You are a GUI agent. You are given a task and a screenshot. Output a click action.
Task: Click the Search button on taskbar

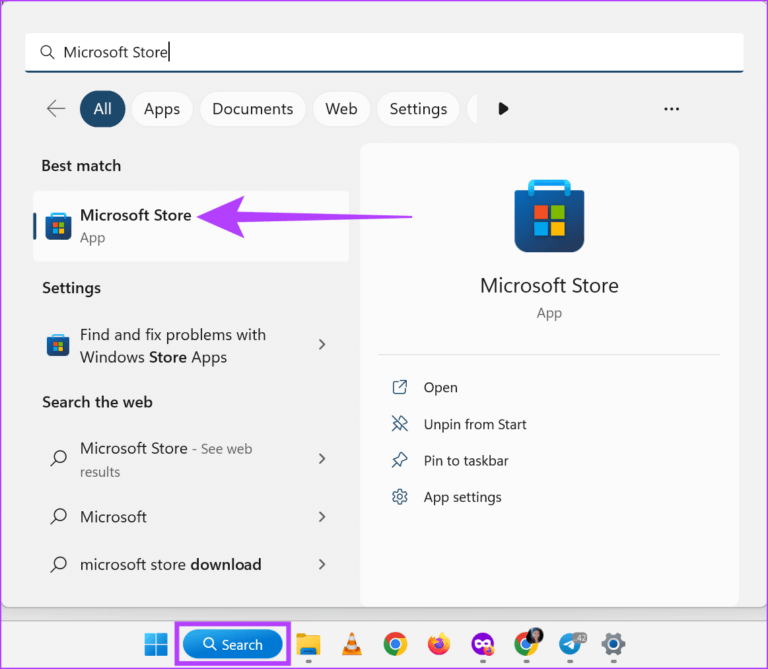coord(233,644)
